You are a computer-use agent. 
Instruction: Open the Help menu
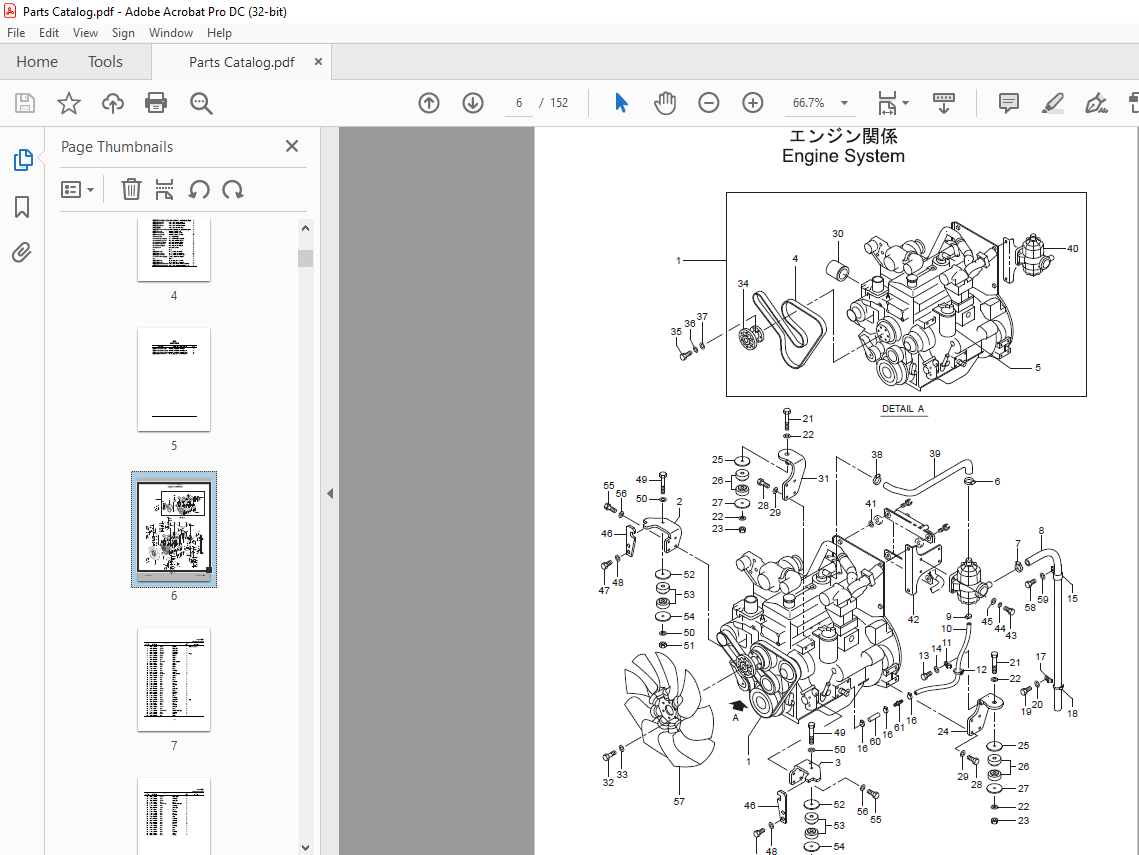click(x=219, y=33)
